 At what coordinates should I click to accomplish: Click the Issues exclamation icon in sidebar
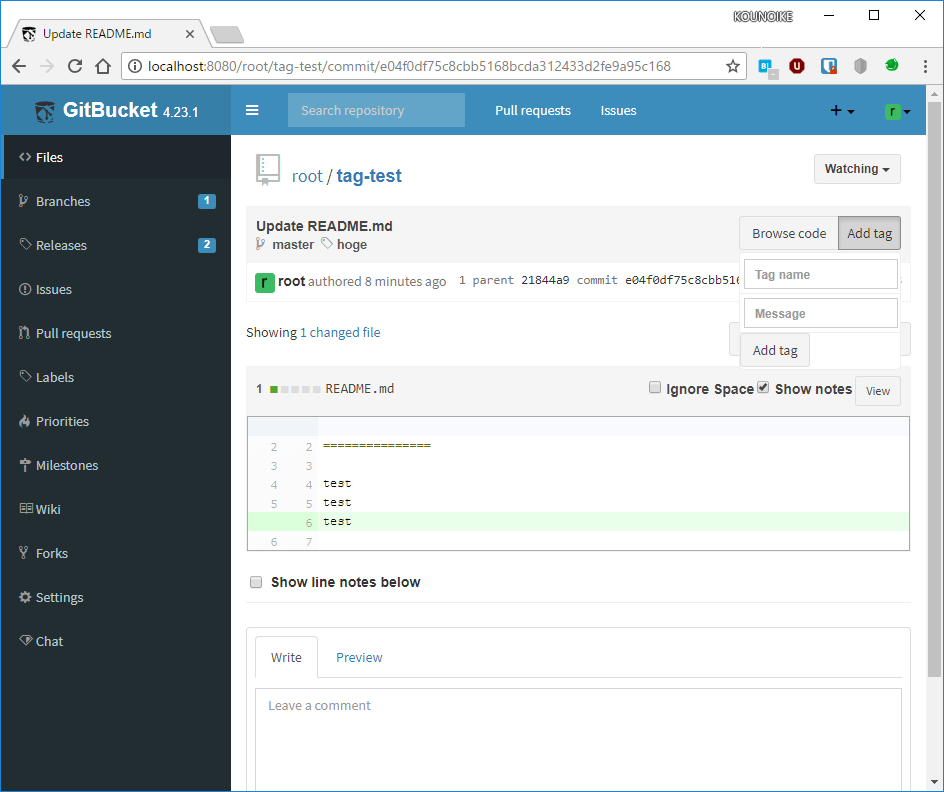pyautogui.click(x=25, y=289)
